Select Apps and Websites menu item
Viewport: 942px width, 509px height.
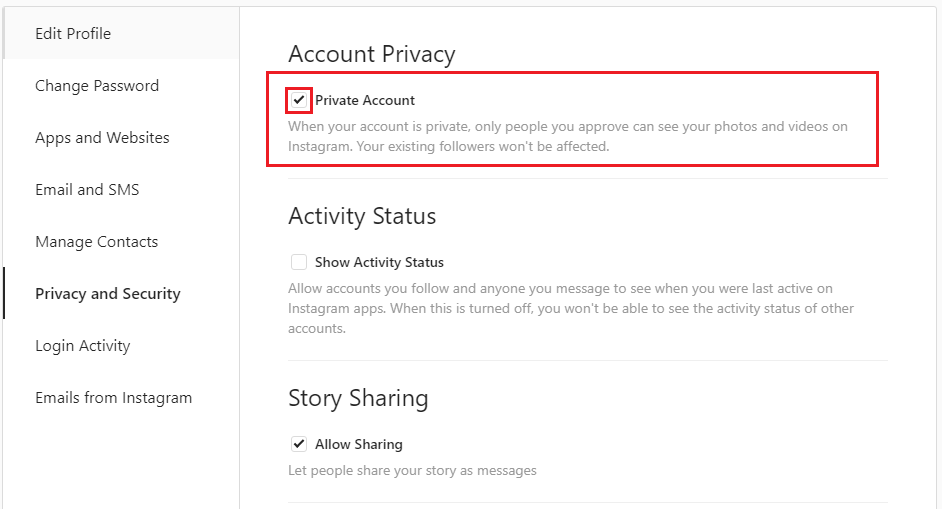click(102, 138)
